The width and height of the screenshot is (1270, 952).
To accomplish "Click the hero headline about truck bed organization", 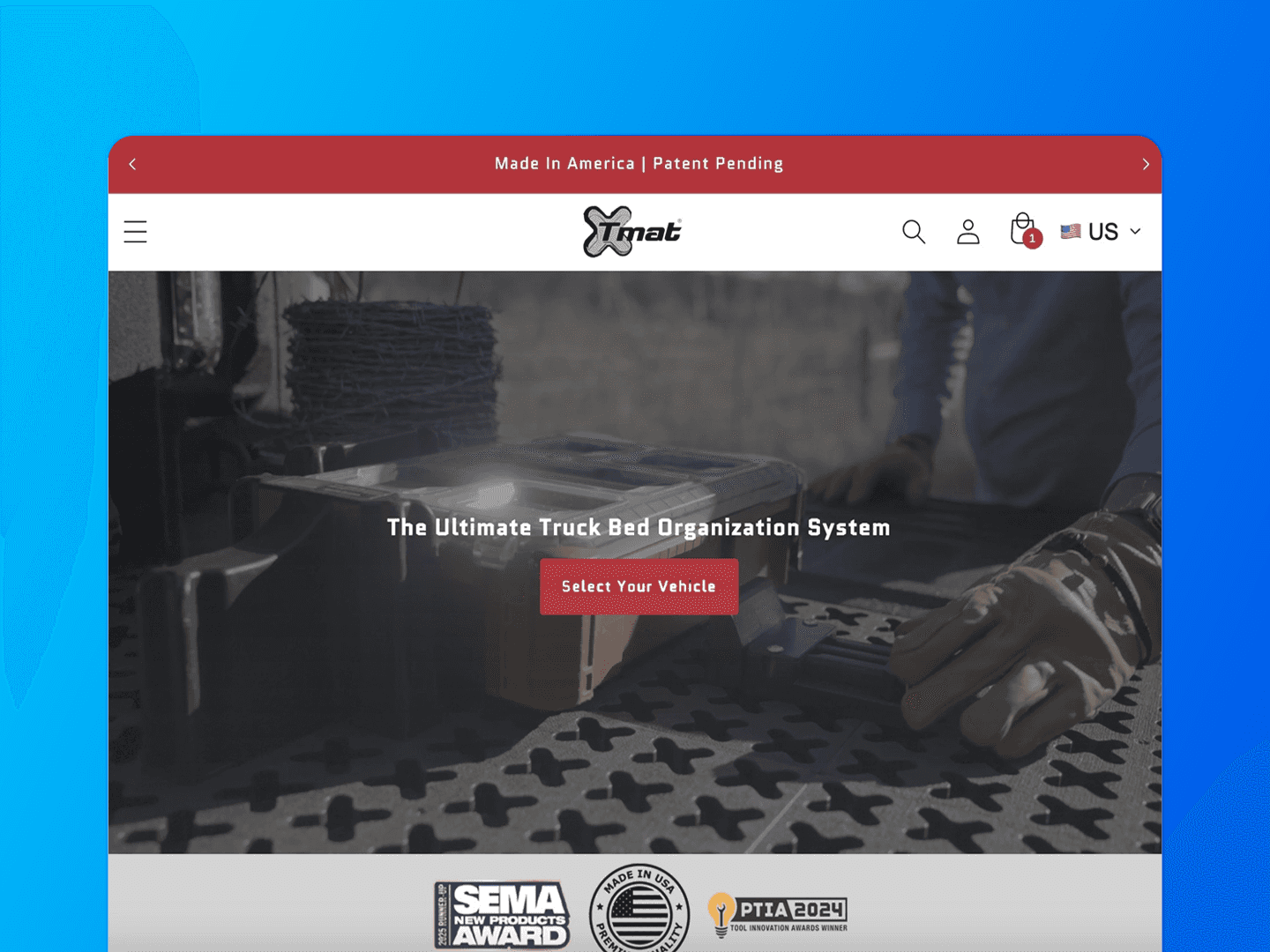I will point(639,527).
